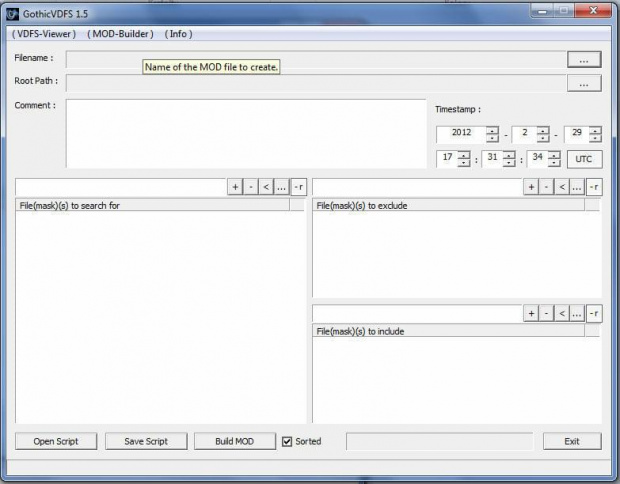
Task: Click the Open Script button
Action: tap(56, 441)
